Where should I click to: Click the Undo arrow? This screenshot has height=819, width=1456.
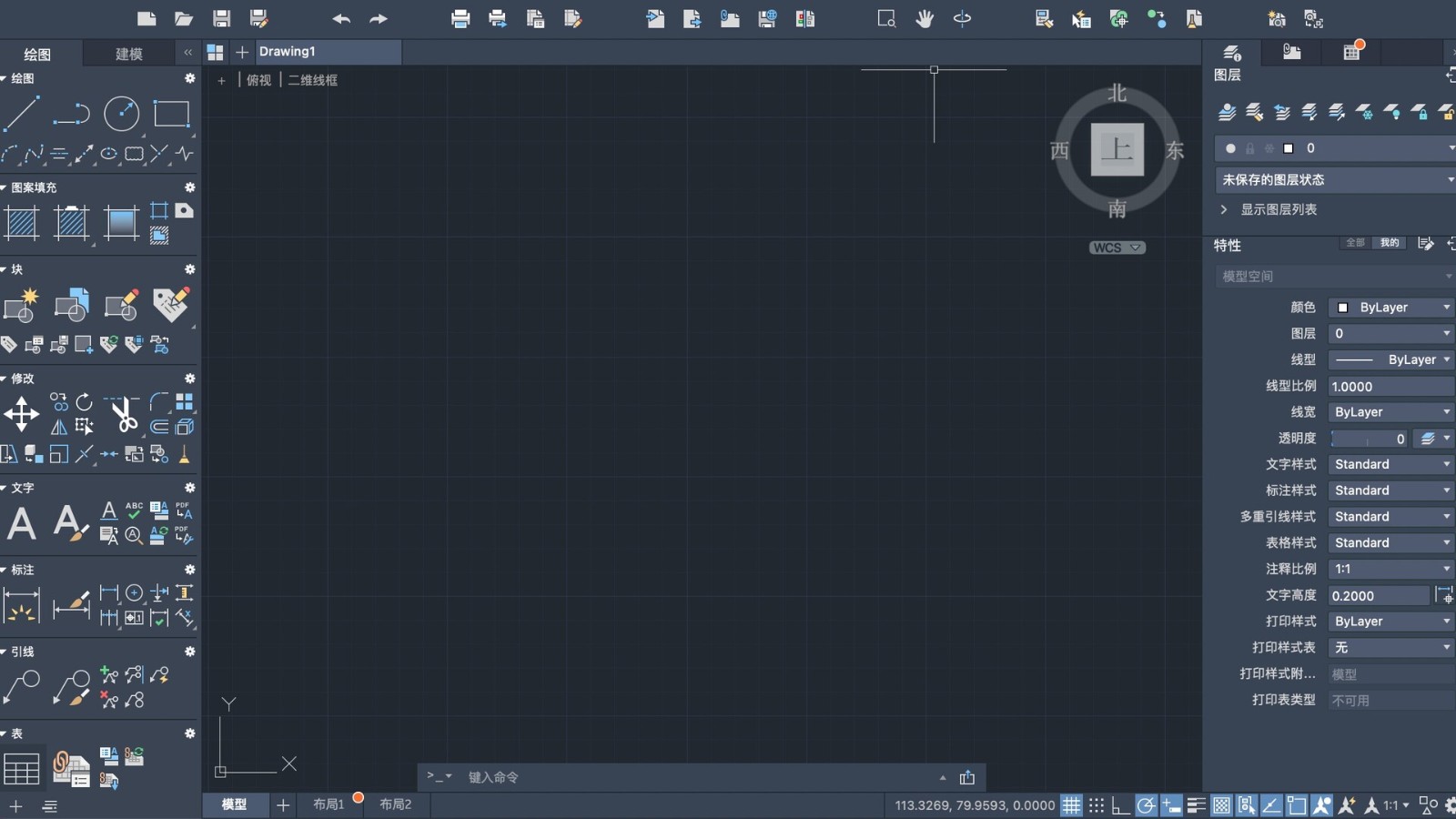coord(341,18)
